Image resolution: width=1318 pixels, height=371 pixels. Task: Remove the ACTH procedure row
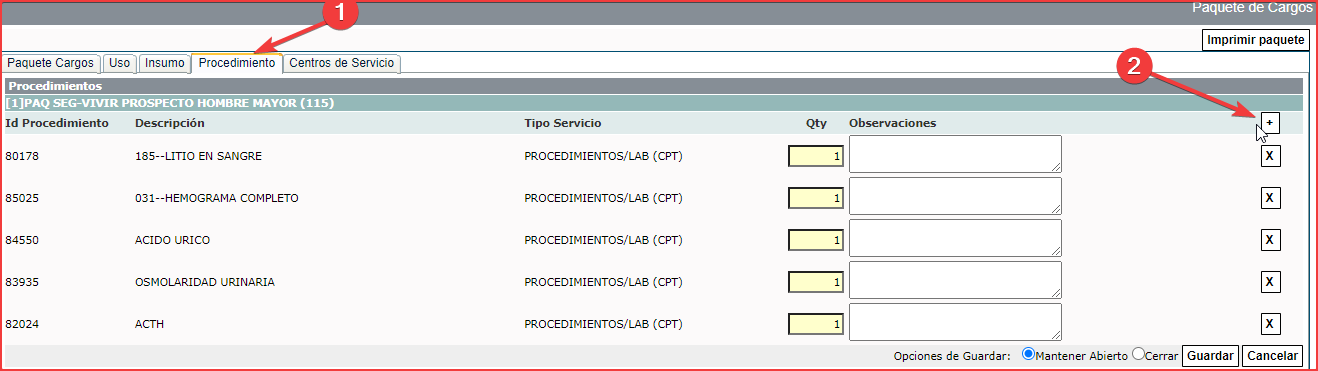tap(1269, 324)
